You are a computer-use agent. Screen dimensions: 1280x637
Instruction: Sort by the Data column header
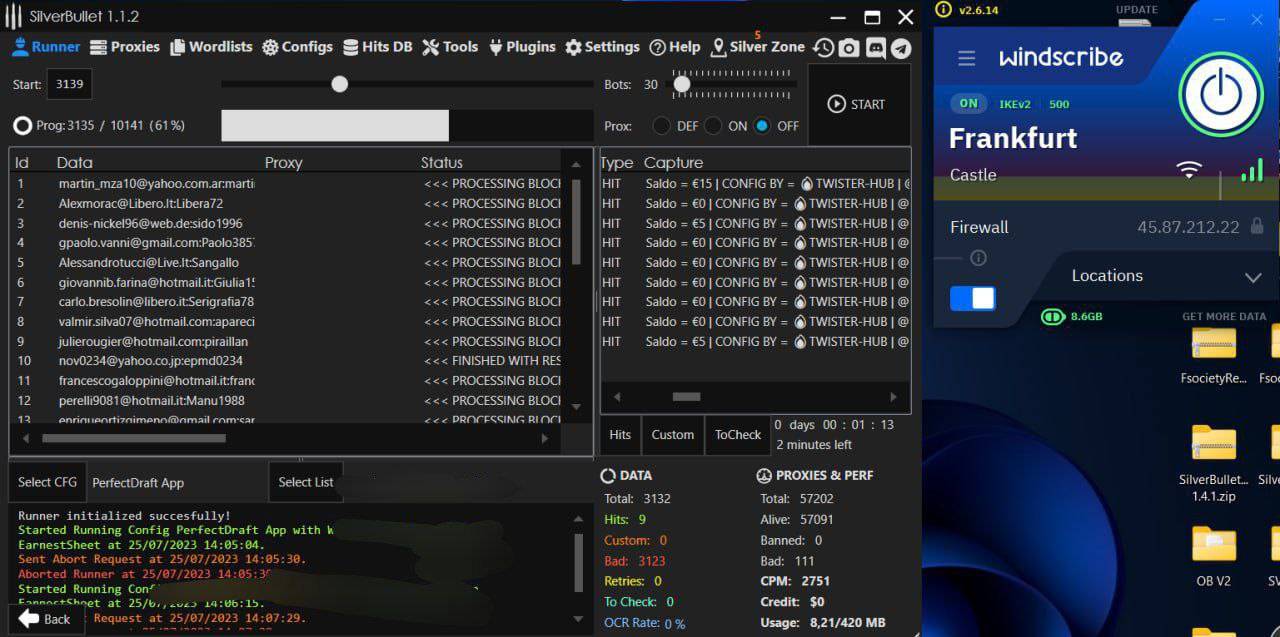(74, 162)
